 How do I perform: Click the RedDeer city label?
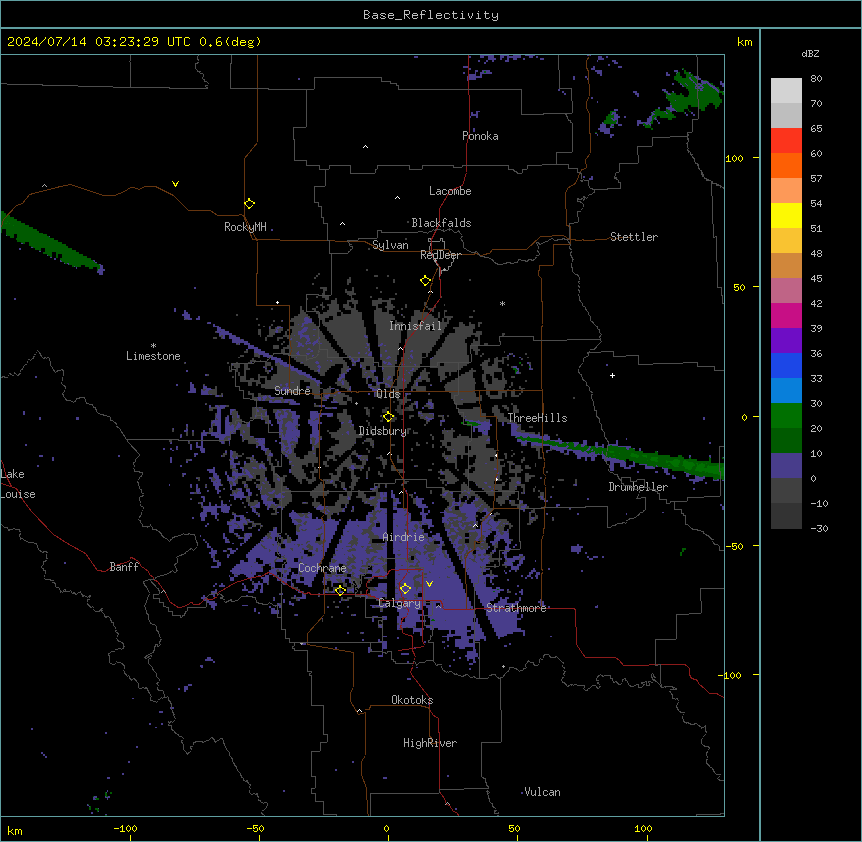(440, 255)
